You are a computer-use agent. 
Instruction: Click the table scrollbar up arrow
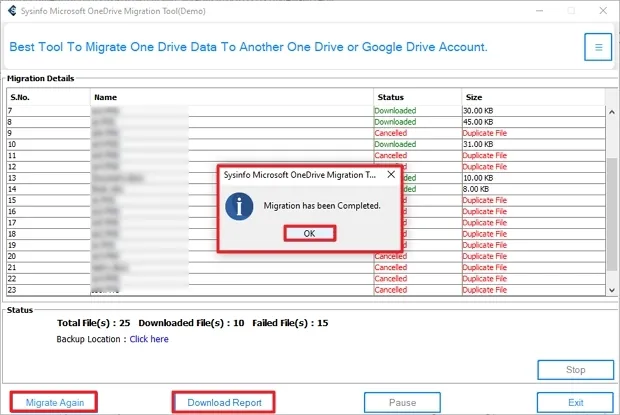coord(612,96)
